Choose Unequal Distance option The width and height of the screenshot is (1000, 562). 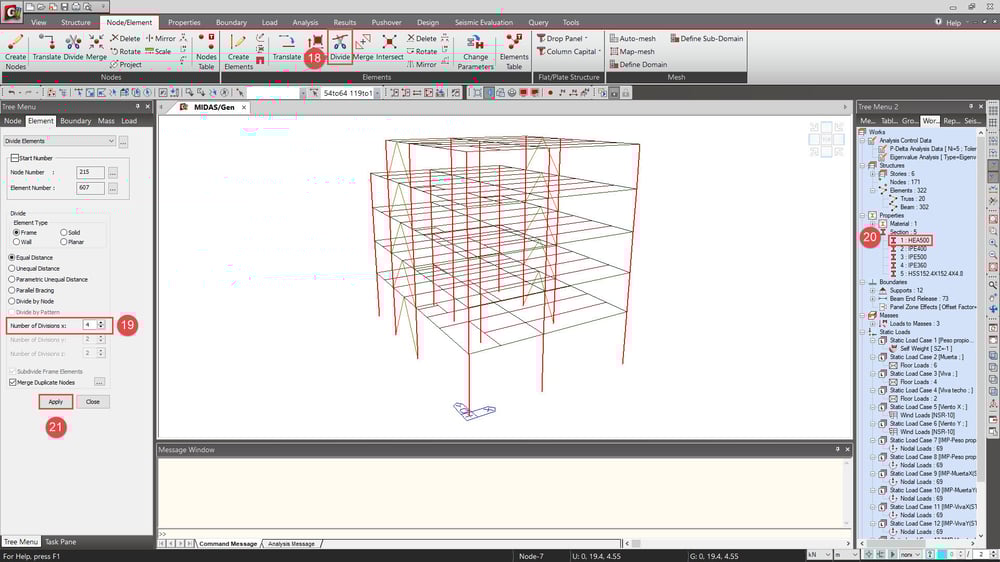click(x=11, y=269)
